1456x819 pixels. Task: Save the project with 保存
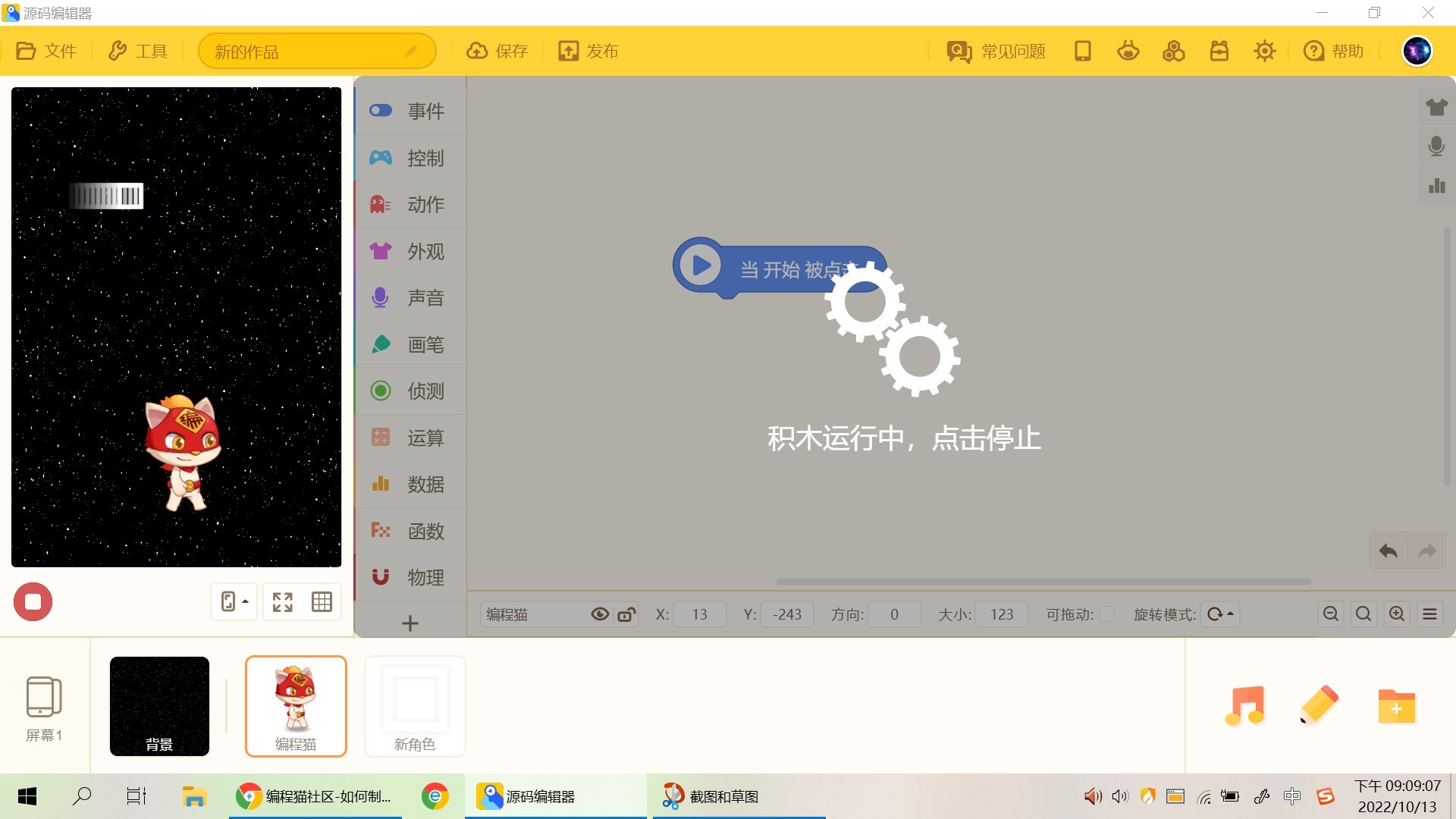[x=497, y=51]
